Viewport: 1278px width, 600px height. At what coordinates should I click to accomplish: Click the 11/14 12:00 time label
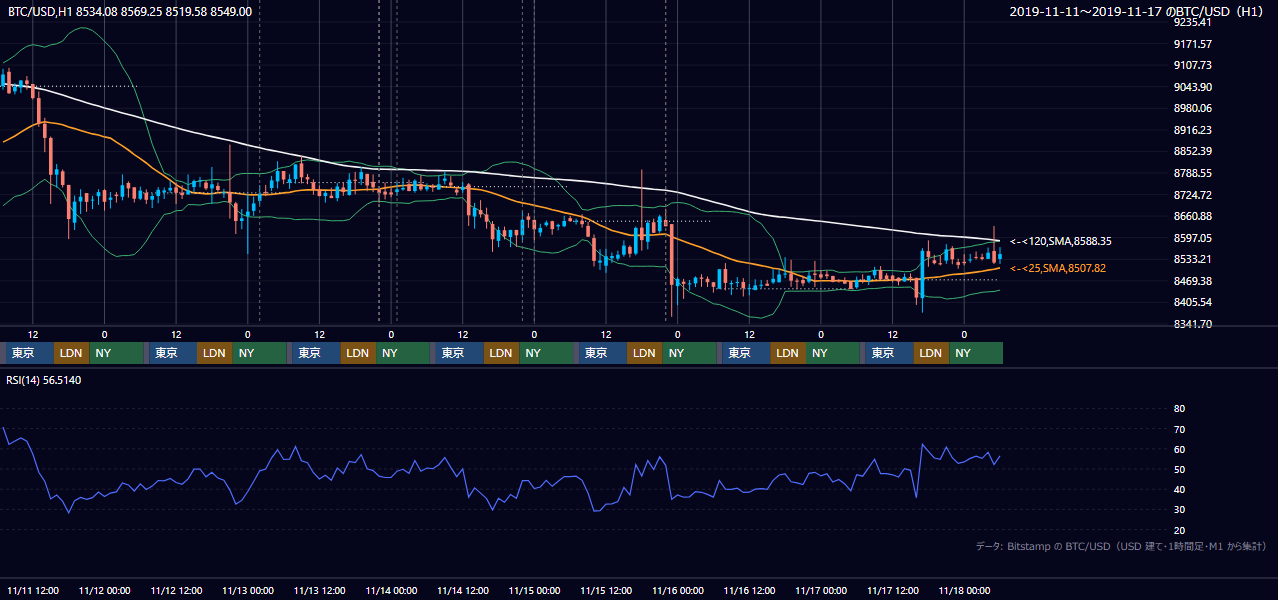click(463, 590)
